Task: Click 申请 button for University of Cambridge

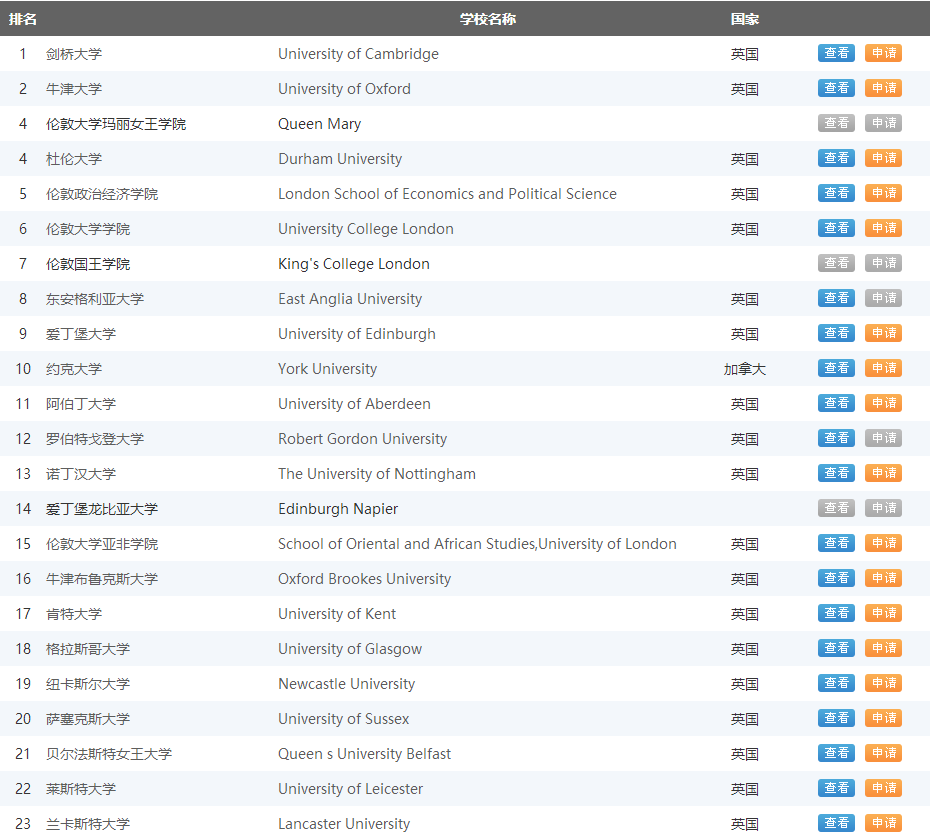Action: [883, 53]
